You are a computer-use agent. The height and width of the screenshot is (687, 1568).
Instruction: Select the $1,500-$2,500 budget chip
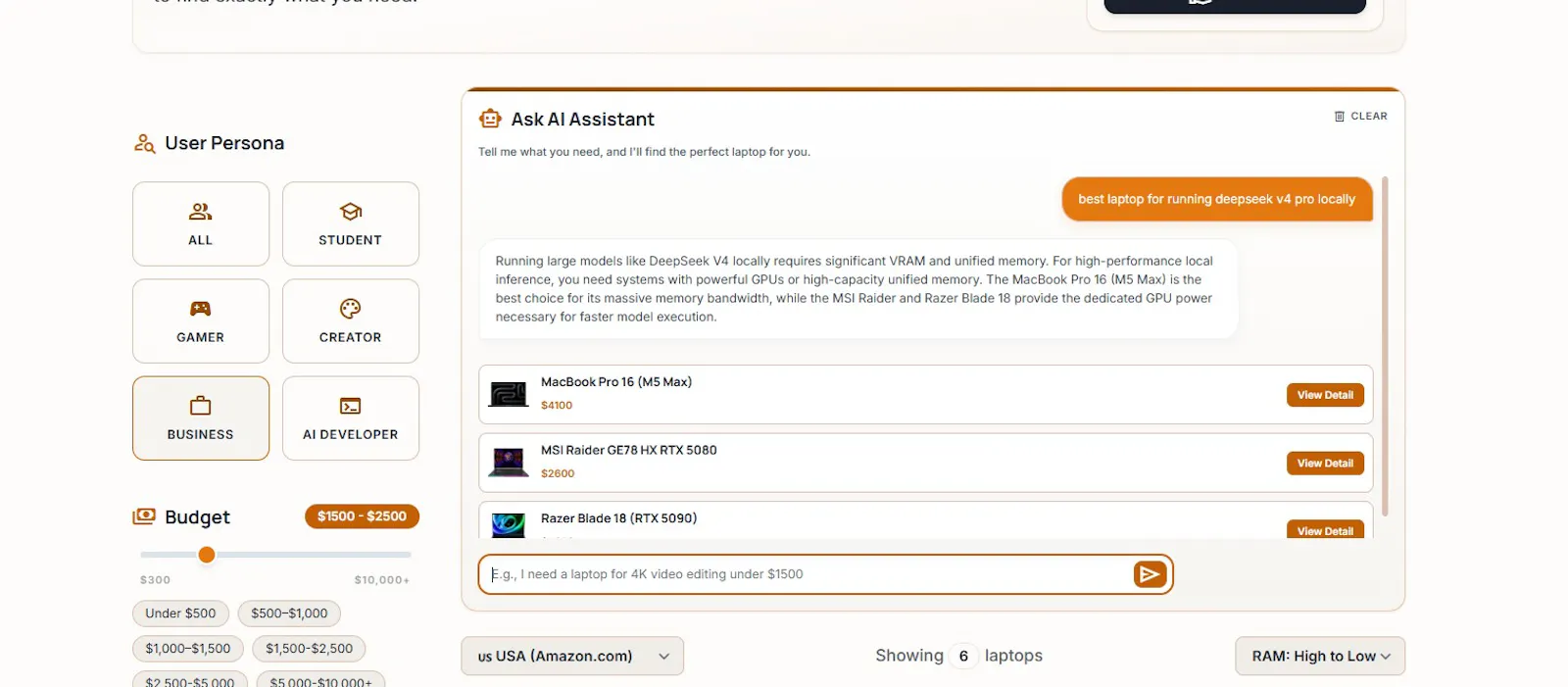click(x=309, y=649)
